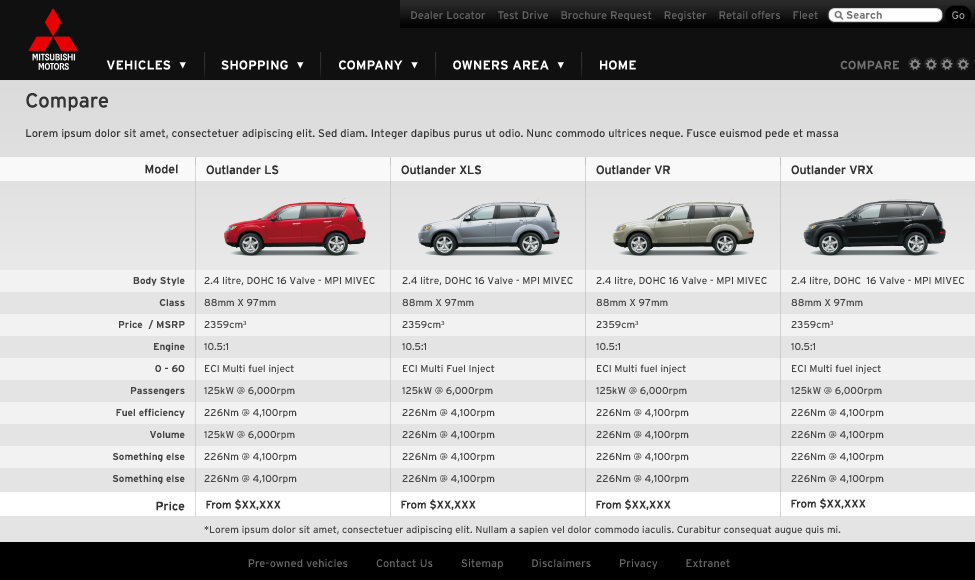Open Contact Us footer link
The height and width of the screenshot is (580, 975).
pyautogui.click(x=404, y=563)
